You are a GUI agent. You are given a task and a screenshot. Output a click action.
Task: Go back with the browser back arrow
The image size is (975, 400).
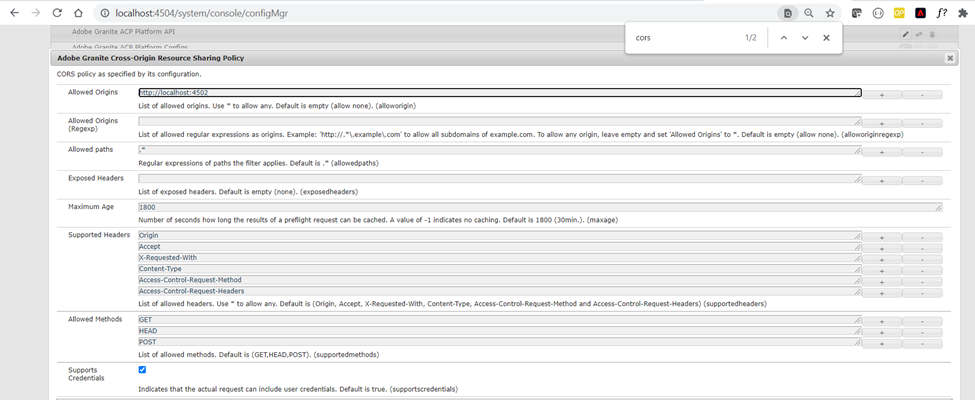14,12
